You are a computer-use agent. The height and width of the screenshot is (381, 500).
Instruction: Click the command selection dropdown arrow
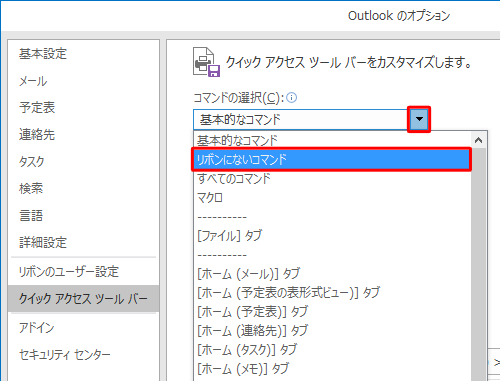[x=419, y=119]
